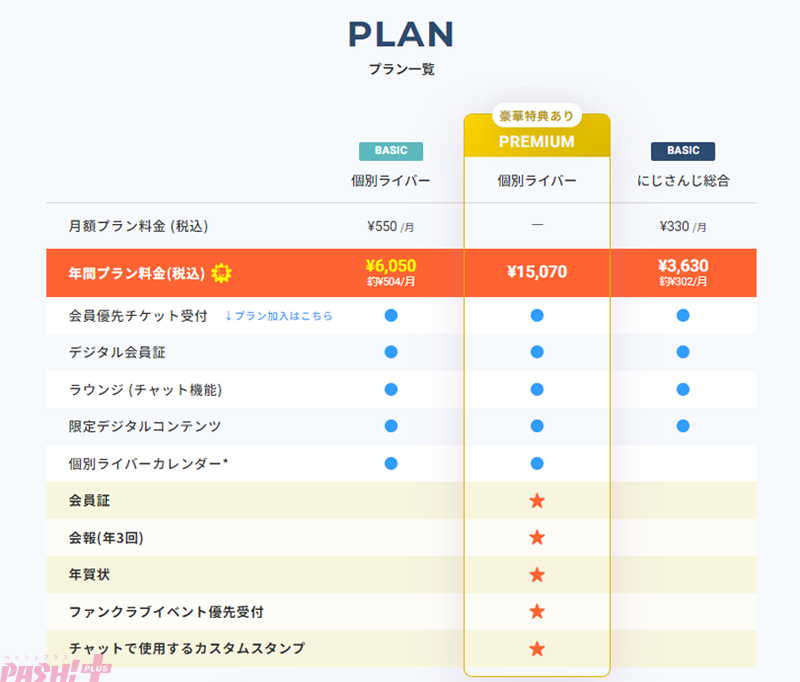
Task: Click the ¥15,070 premium annual price
Action: point(537,272)
